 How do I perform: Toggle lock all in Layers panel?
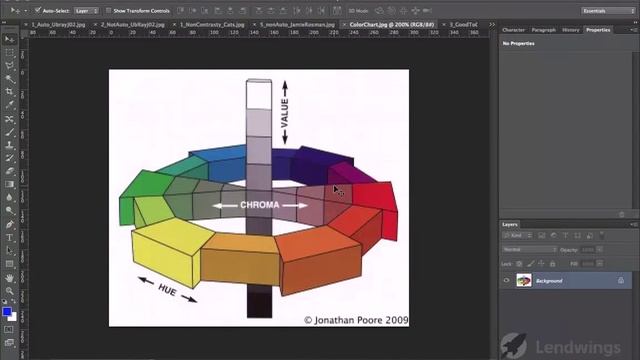coord(552,264)
